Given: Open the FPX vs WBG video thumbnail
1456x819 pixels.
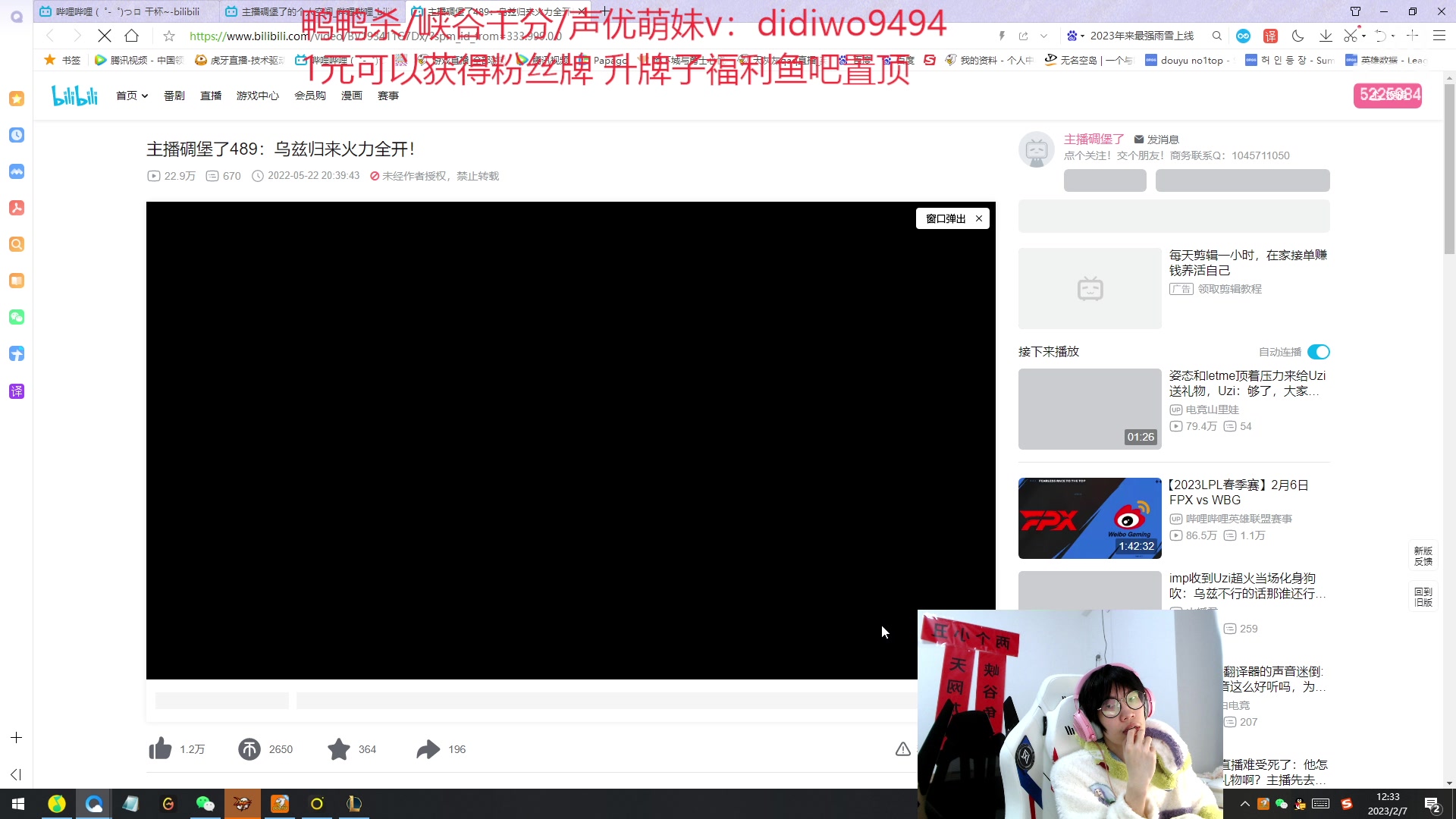Looking at the screenshot, I should pyautogui.click(x=1090, y=518).
